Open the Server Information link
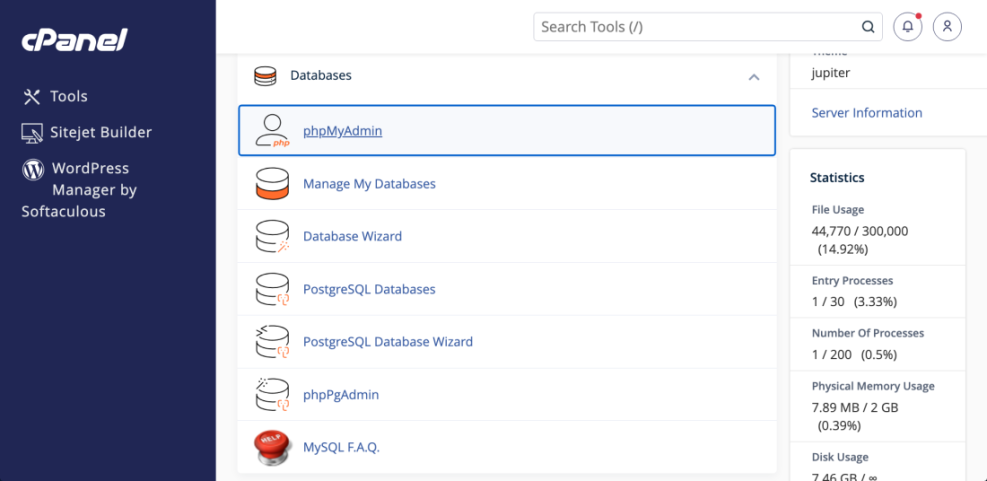 [867, 113]
